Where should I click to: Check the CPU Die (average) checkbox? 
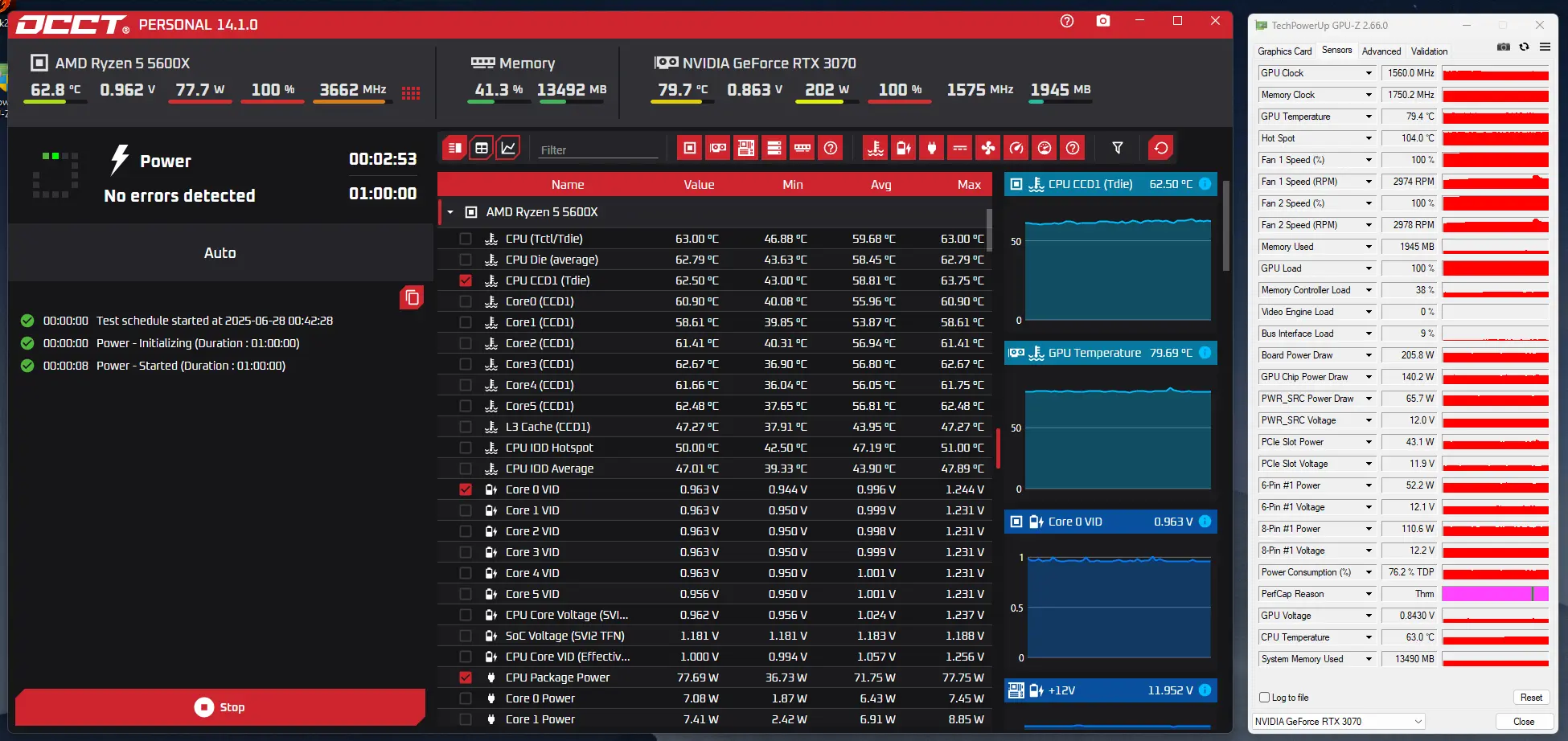466,260
